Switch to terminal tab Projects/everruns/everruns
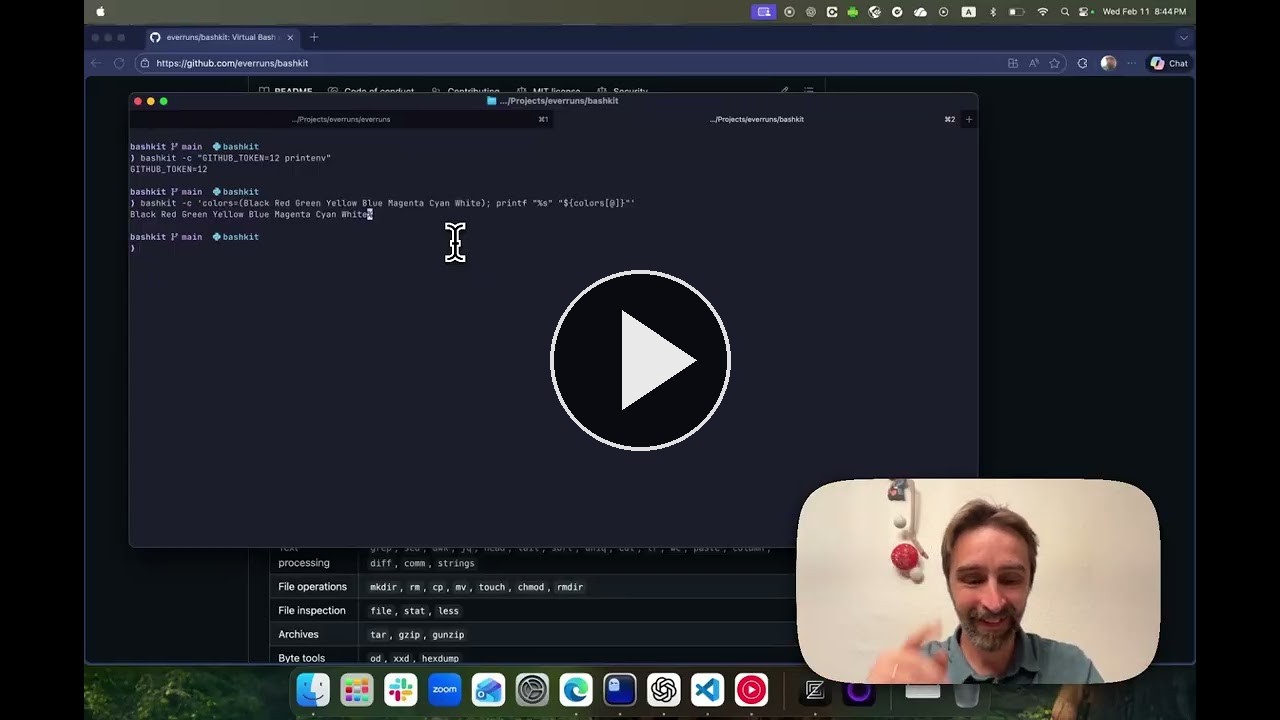 coord(341,119)
